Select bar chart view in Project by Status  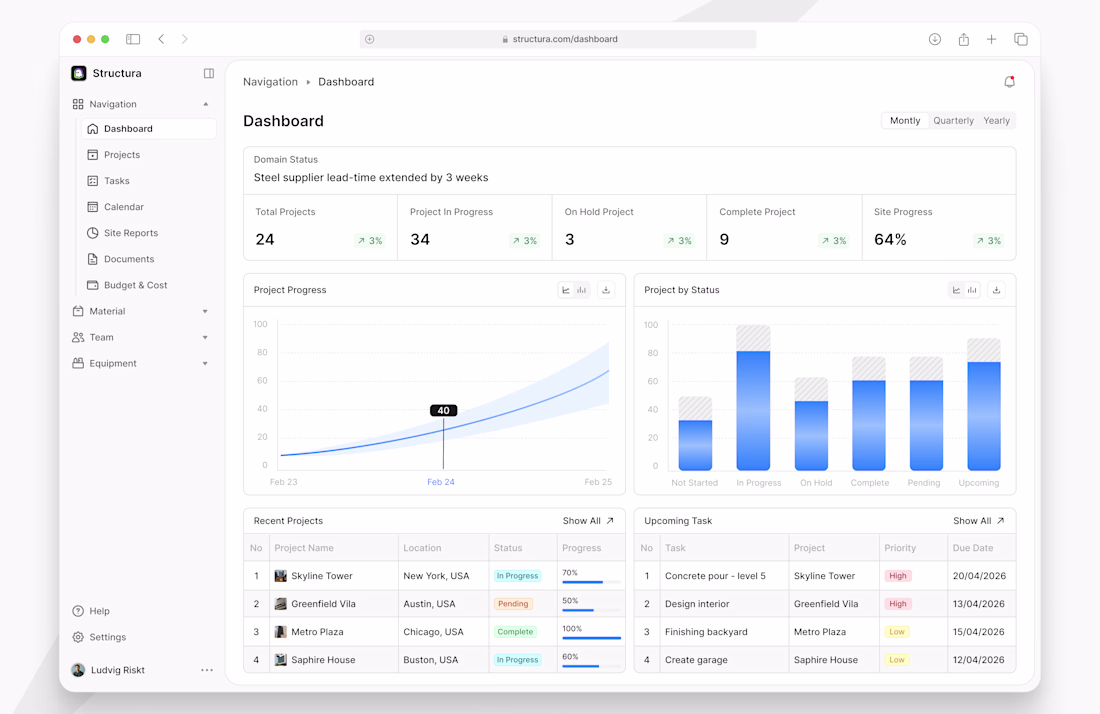coord(972,290)
